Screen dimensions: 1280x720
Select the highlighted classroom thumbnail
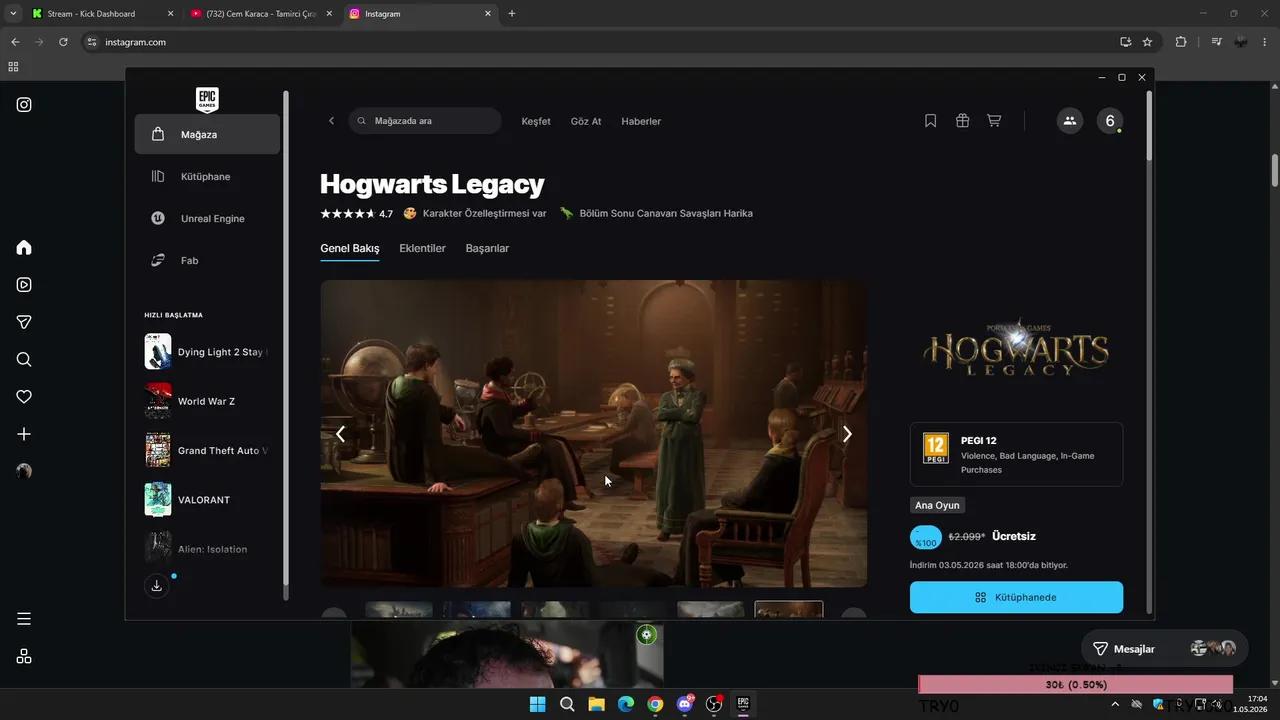tap(789, 610)
